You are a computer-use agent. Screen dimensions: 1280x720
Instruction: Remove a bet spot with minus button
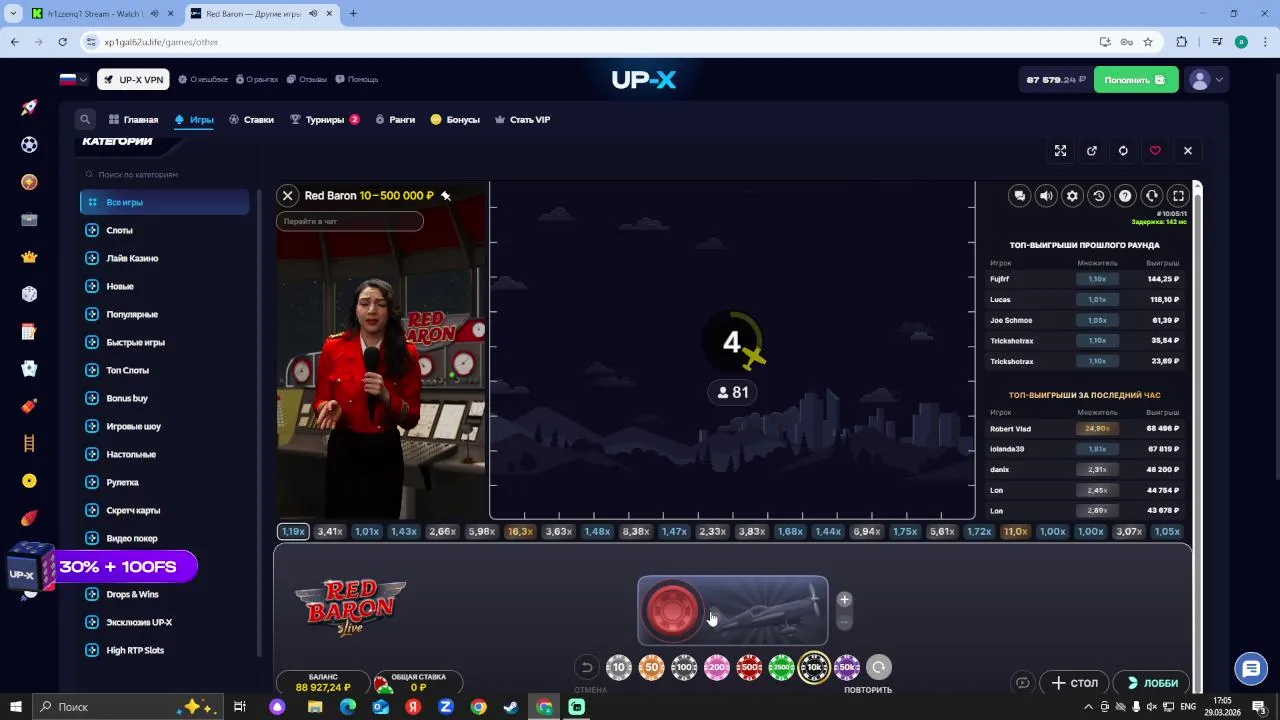pos(844,622)
